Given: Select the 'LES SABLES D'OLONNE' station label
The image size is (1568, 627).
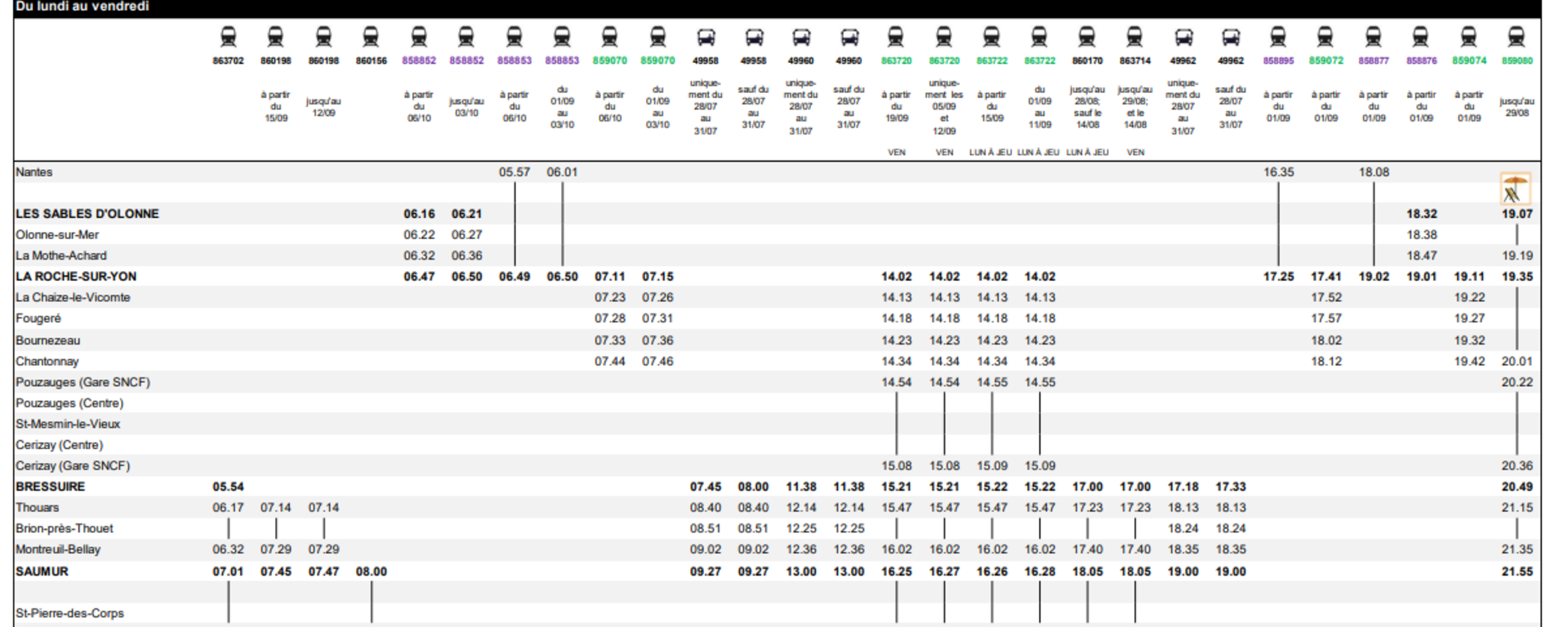Looking at the screenshot, I should (87, 214).
